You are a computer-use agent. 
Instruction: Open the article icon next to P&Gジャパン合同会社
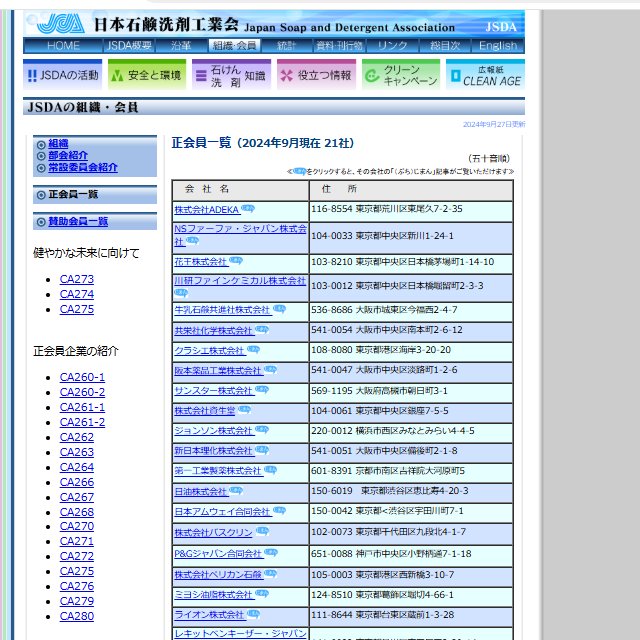pyautogui.click(x=271, y=553)
